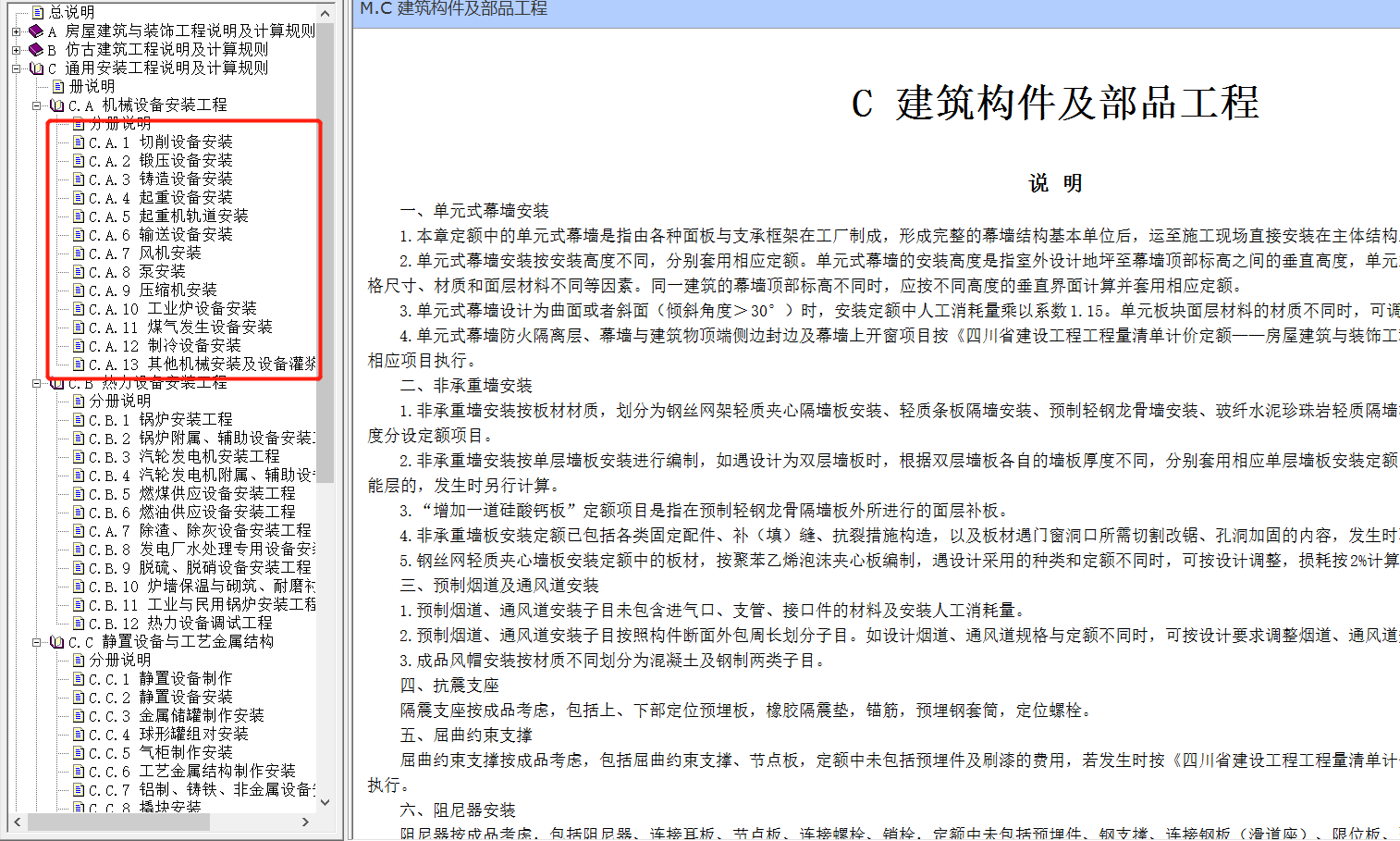
Task: Click the open book icon beside C 通用安装工程说明及计算规则
Action: tap(36, 68)
